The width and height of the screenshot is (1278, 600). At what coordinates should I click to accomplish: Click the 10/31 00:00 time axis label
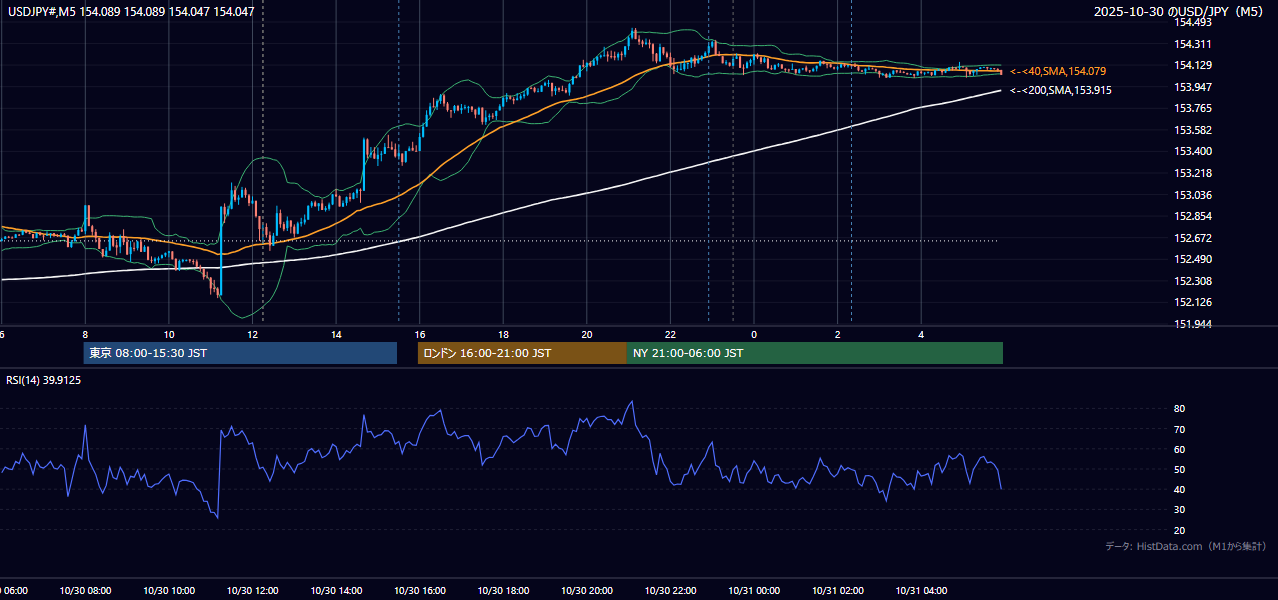pos(753,591)
